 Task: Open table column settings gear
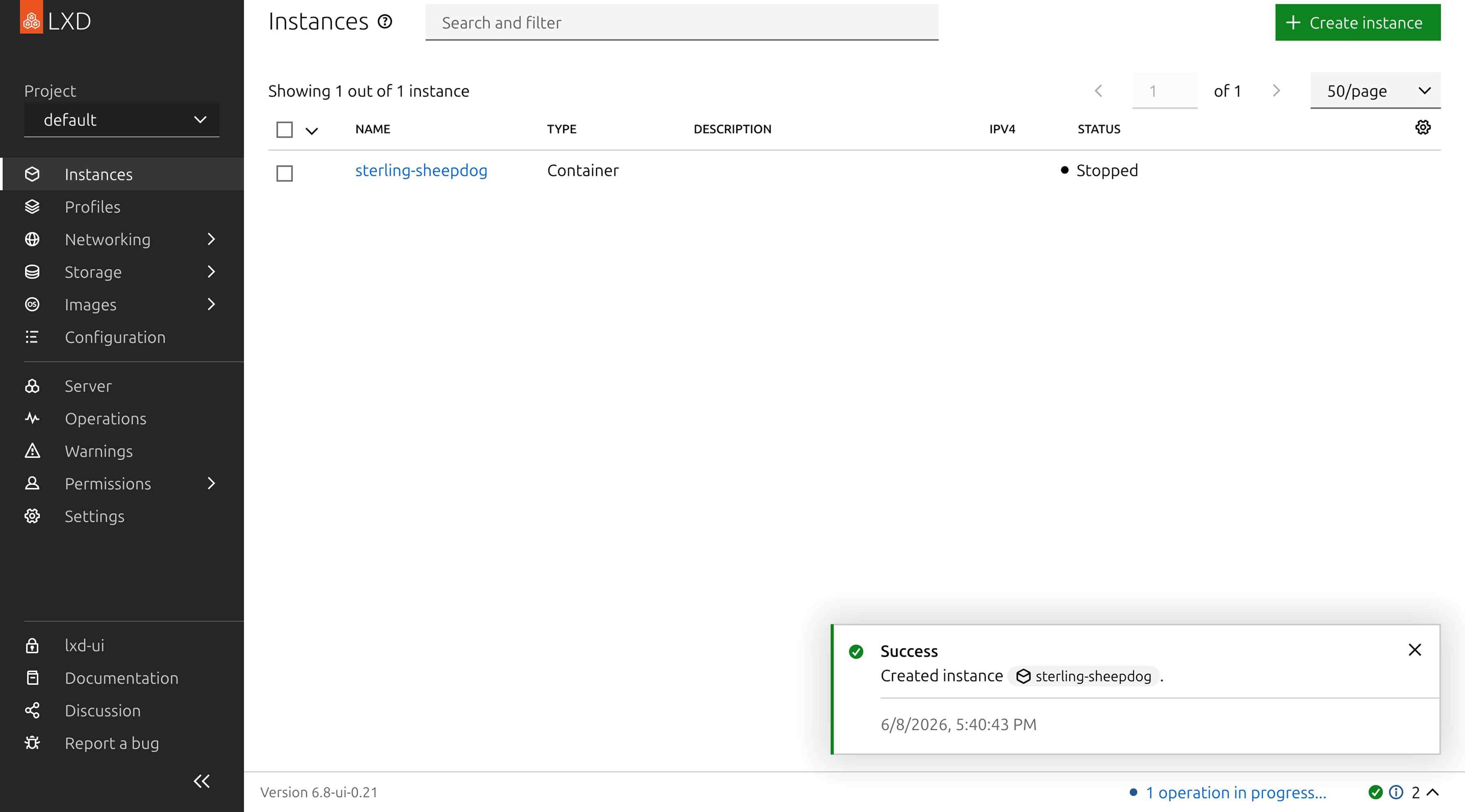[1423, 127]
